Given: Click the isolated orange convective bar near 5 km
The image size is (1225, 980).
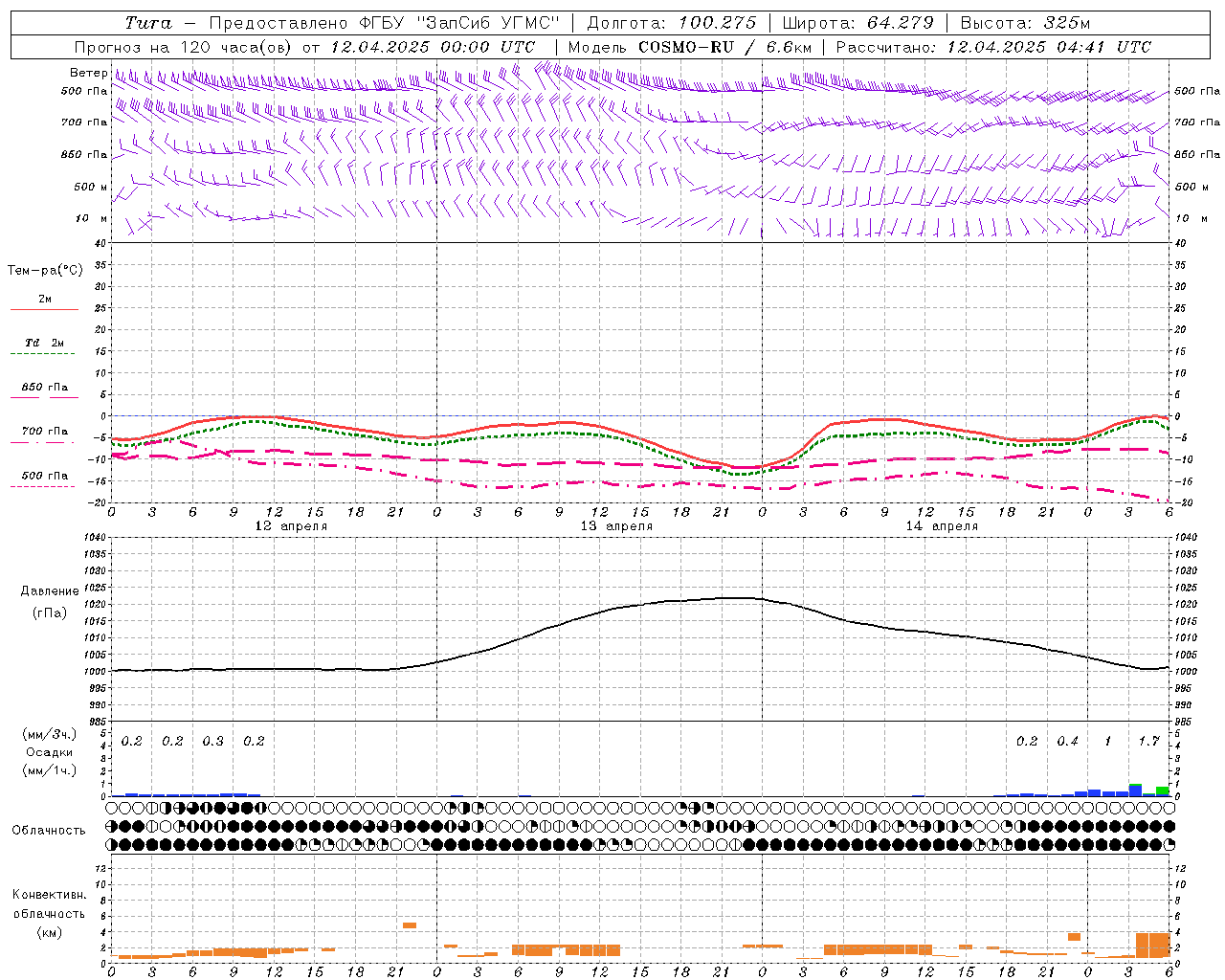Looking at the screenshot, I should pyautogui.click(x=410, y=925).
